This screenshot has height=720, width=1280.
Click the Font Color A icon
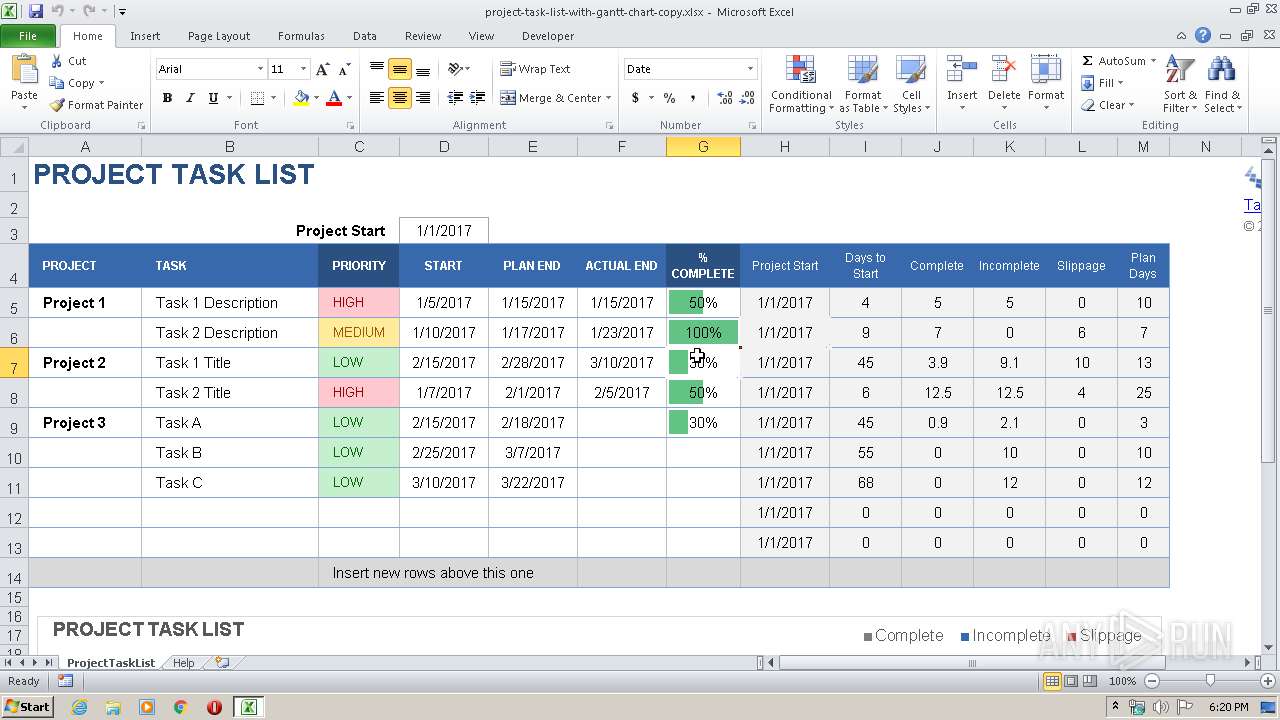point(334,98)
